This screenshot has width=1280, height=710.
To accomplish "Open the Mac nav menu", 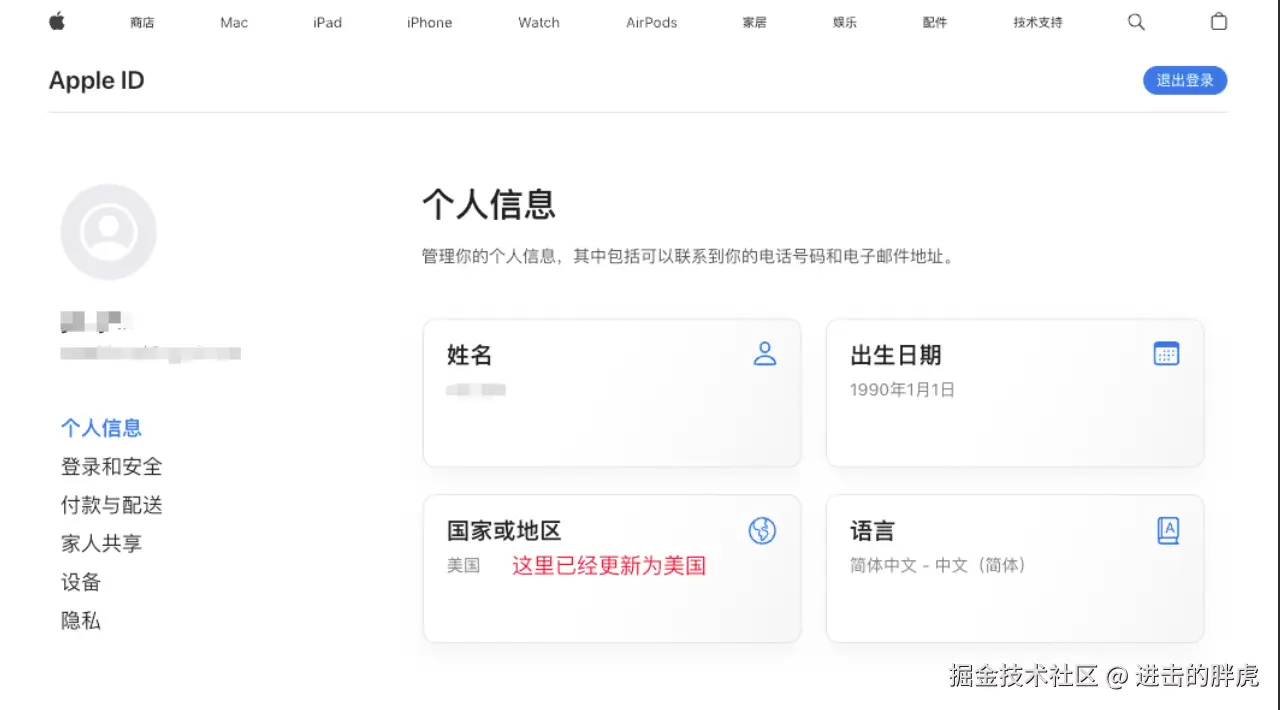I will coord(234,22).
